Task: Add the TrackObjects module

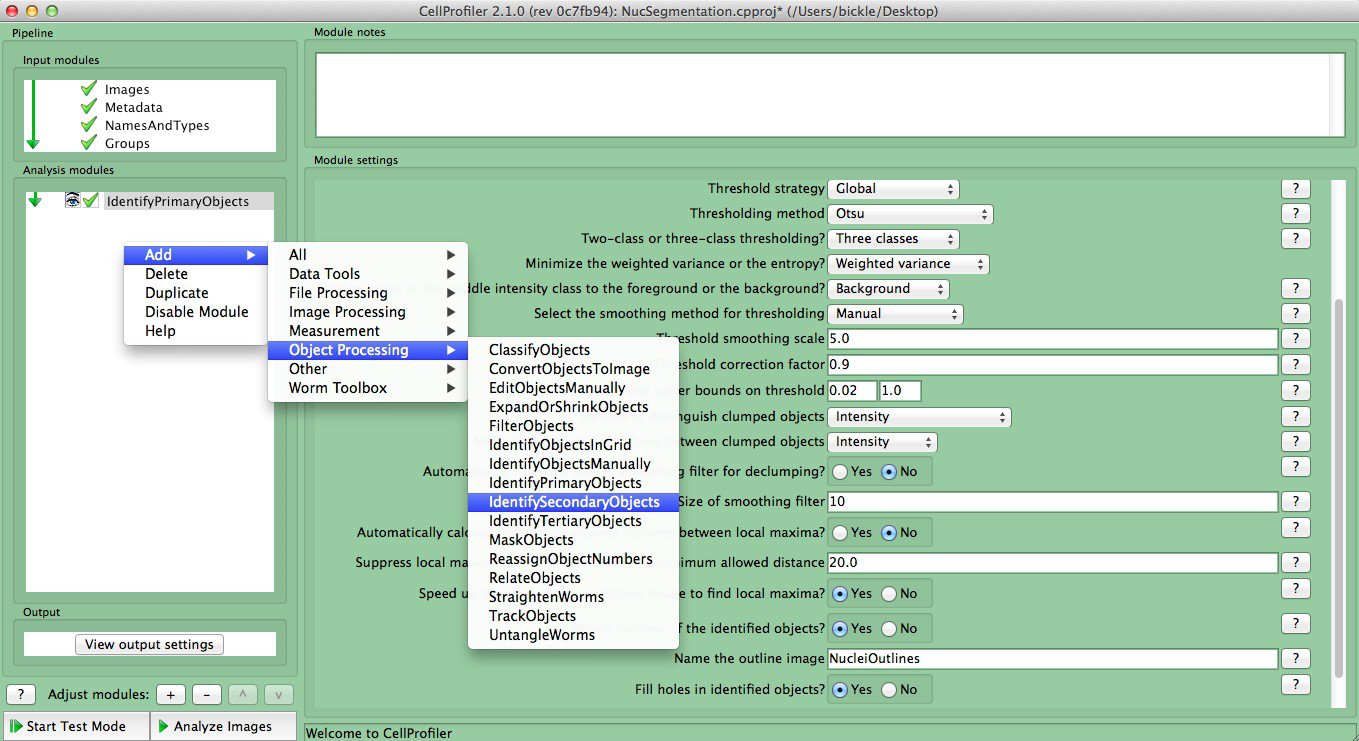Action: pos(574,616)
